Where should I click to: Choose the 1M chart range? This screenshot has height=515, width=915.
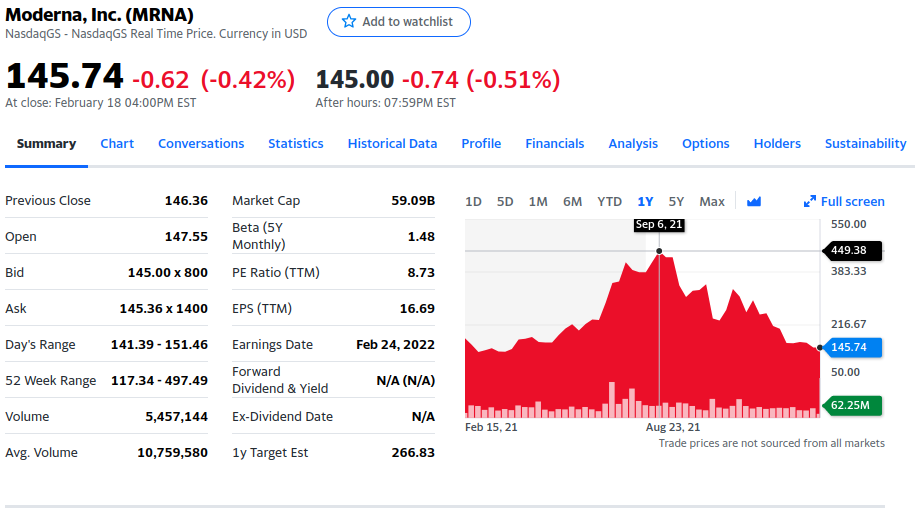538,202
